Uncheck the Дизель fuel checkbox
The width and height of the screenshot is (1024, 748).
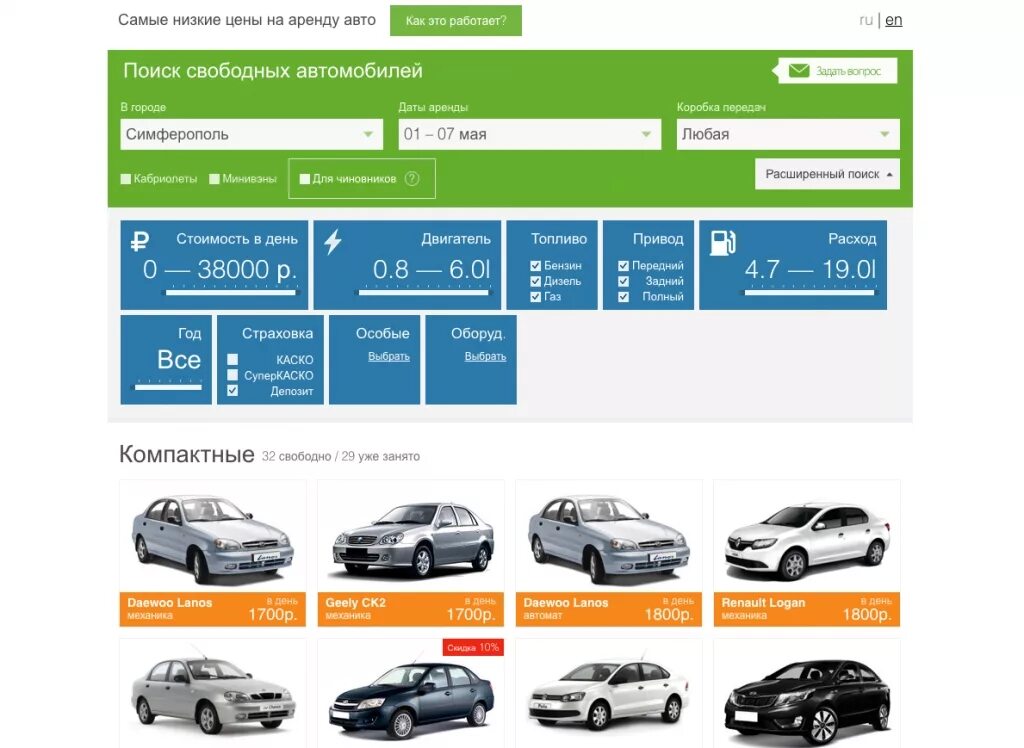(x=536, y=282)
